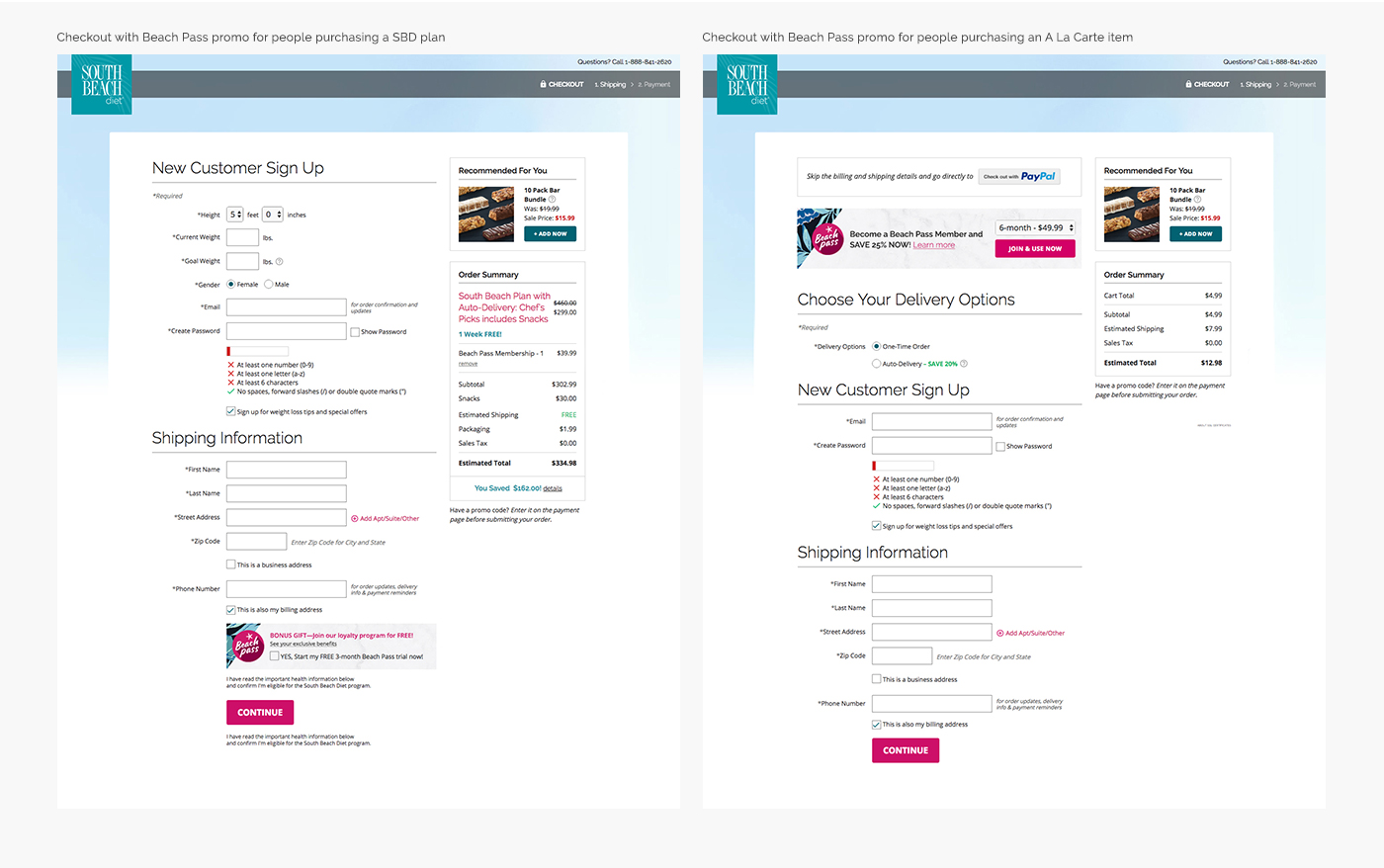Click the Goal Weight input field

coord(242,261)
